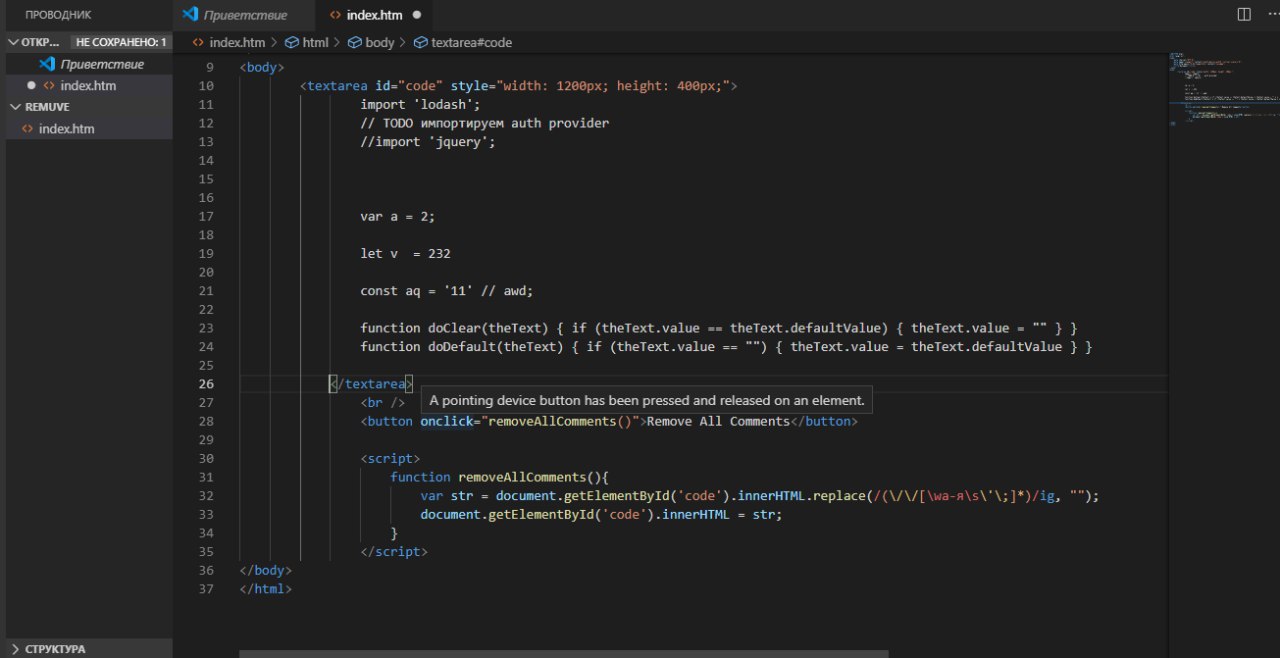Select Приветствие in the open editors list
The height and width of the screenshot is (658, 1280).
pyautogui.click(x=101, y=64)
